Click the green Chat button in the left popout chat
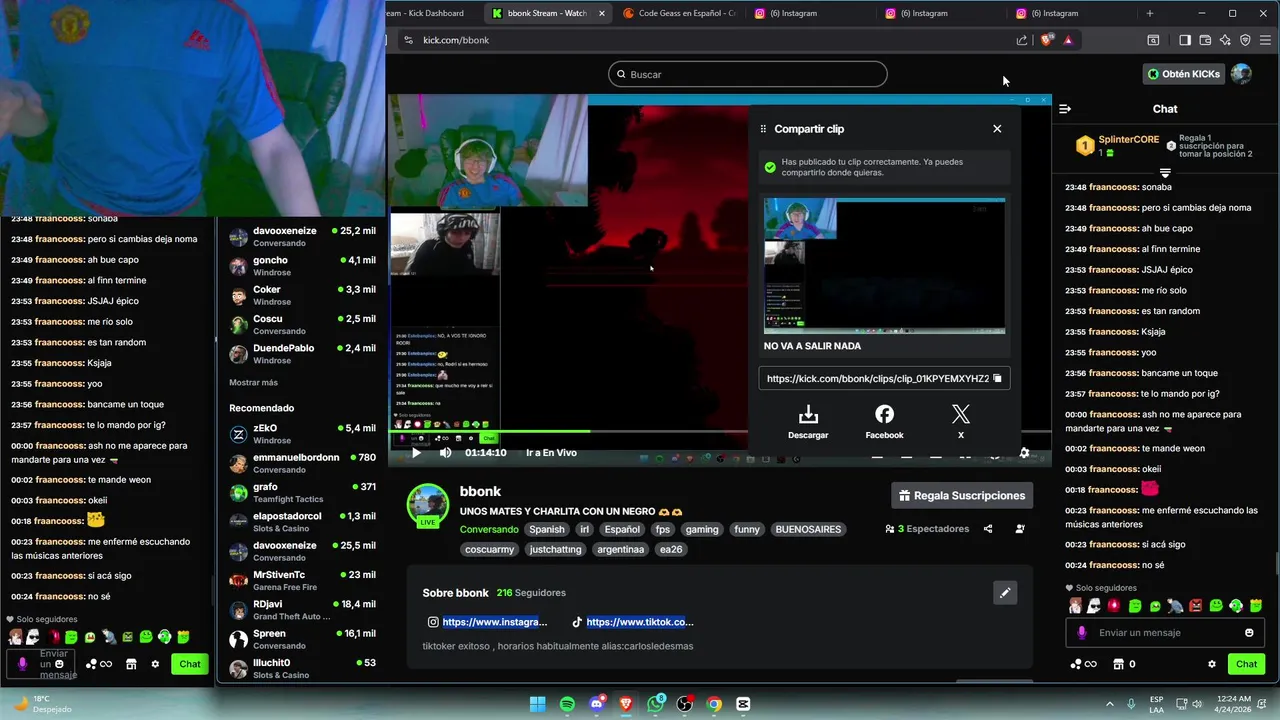The height and width of the screenshot is (720, 1280). point(190,664)
